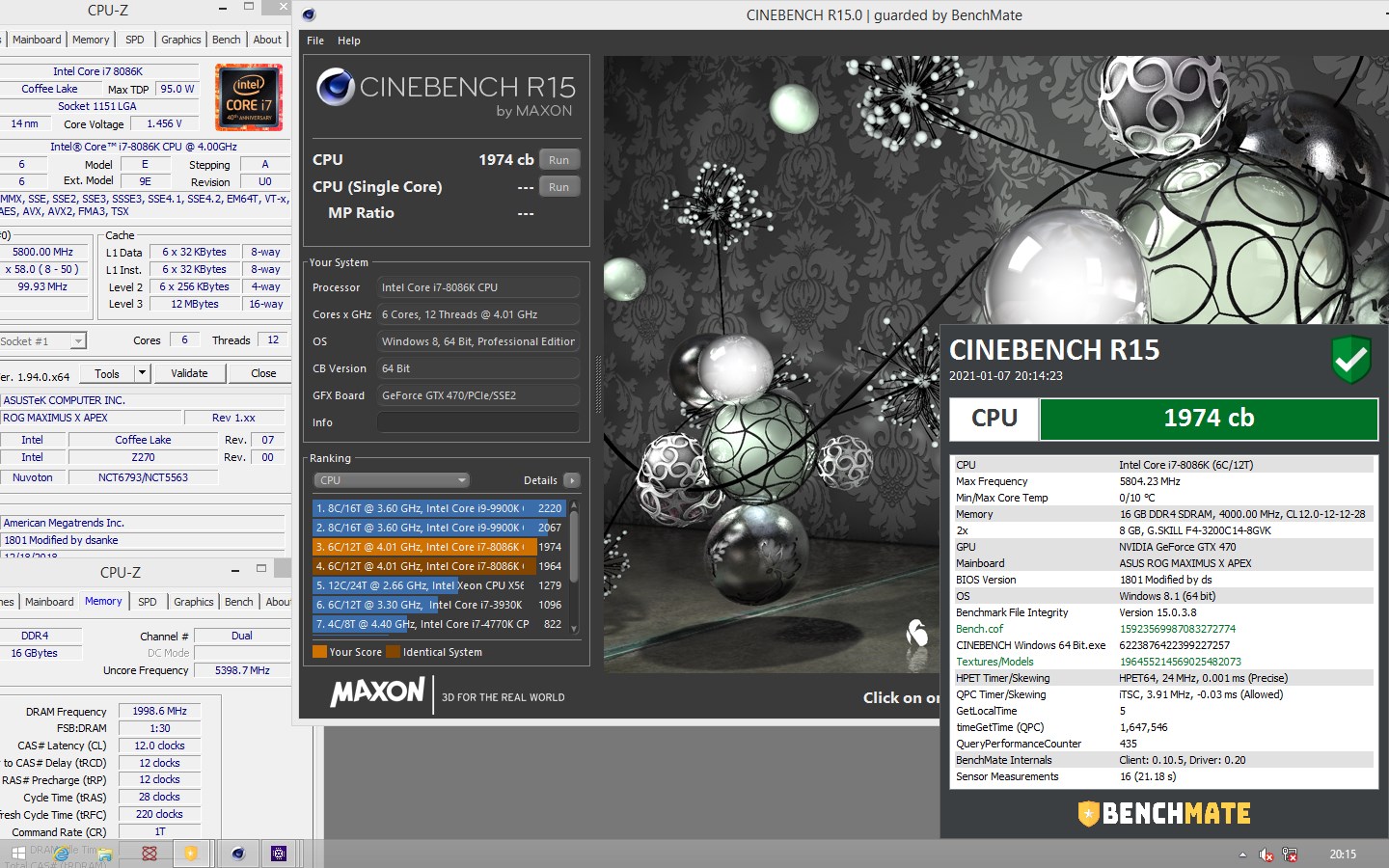Select ranking entry 7 i7-4770K score 822
Viewport: 1389px width, 868px height.
(440, 624)
